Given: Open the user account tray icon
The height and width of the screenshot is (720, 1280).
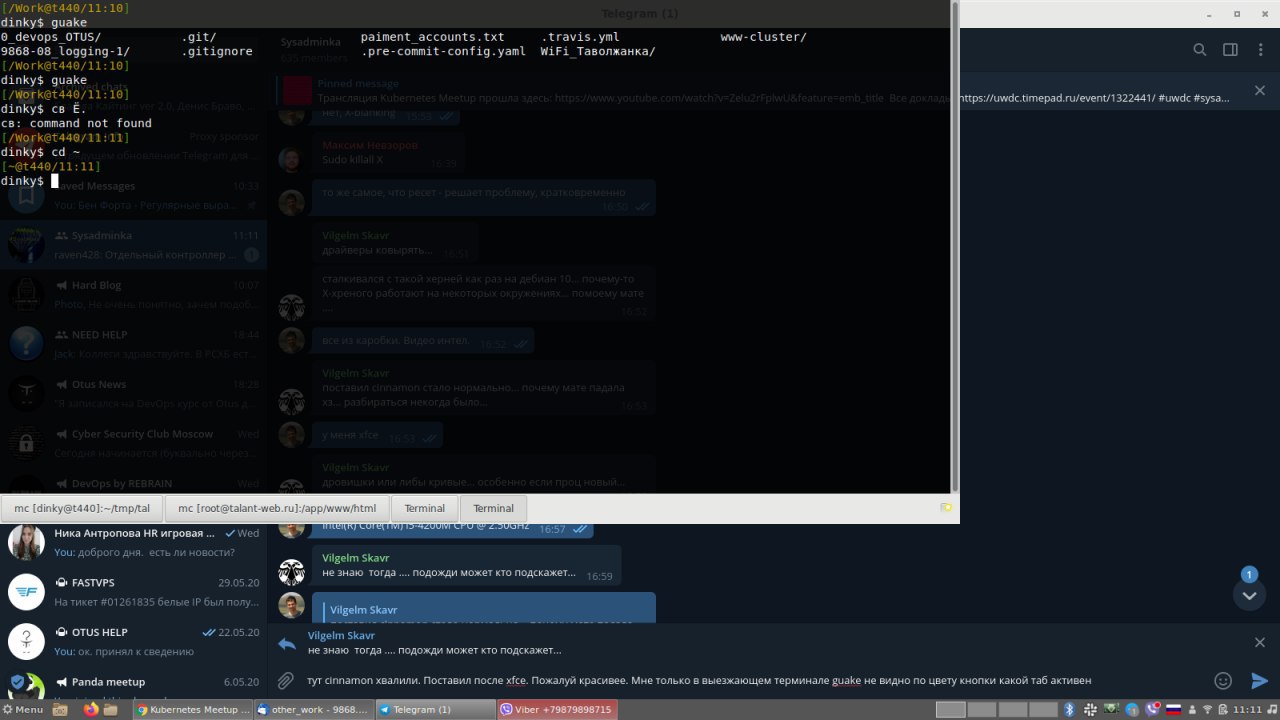Looking at the screenshot, I should pos(1192,709).
